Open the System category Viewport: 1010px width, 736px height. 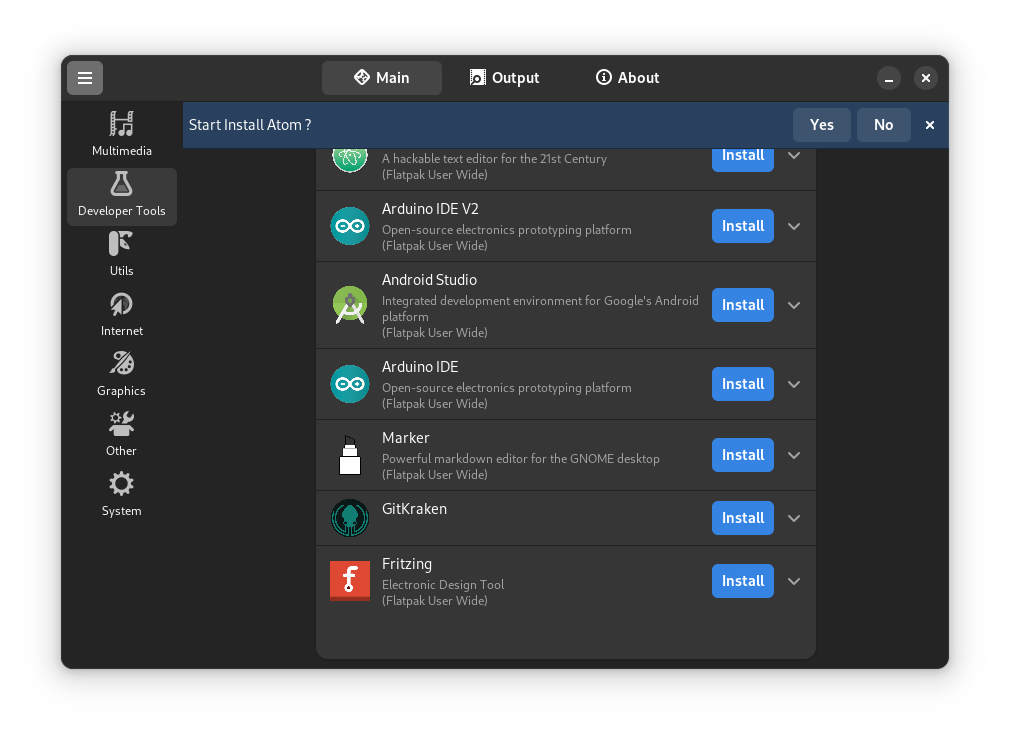tap(122, 494)
